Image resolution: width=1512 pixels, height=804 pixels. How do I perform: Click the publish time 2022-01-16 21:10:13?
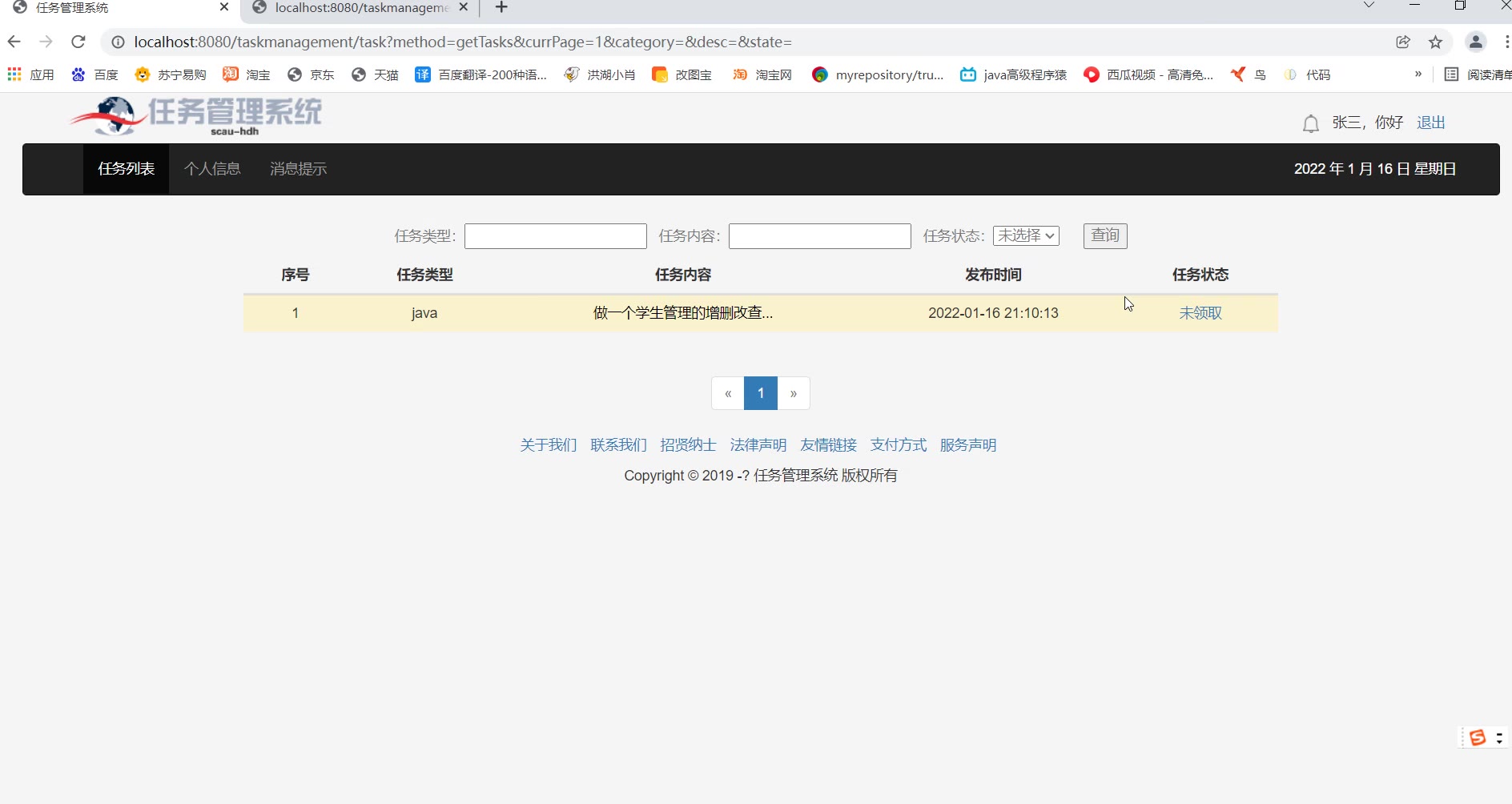(x=993, y=313)
